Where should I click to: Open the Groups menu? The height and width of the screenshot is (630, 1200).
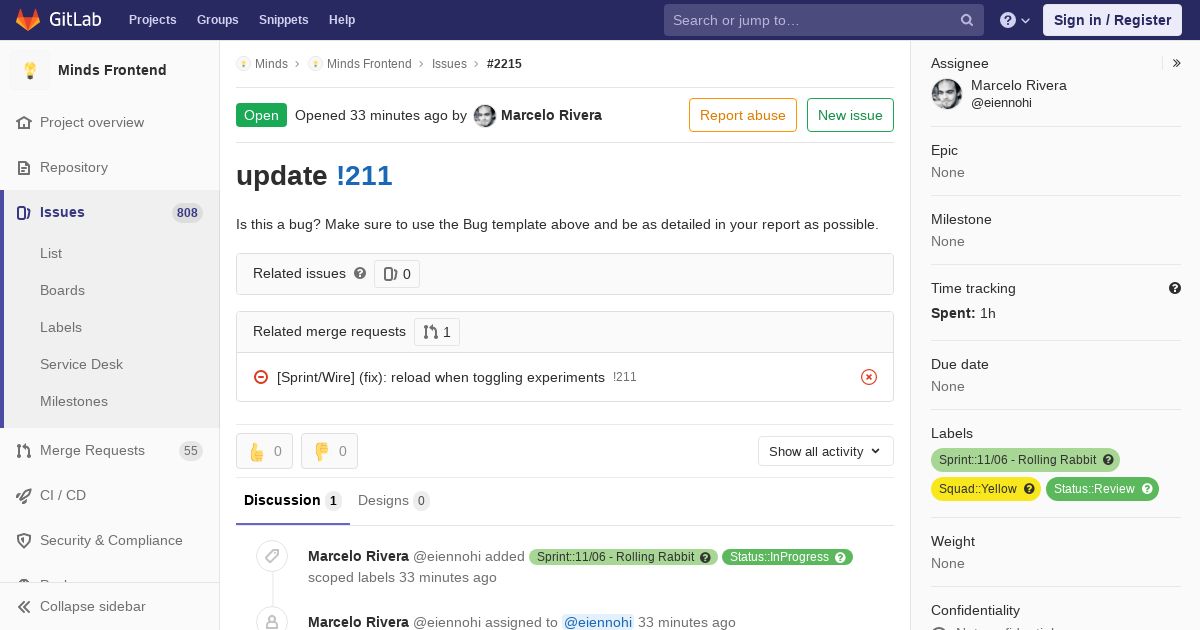(x=218, y=20)
